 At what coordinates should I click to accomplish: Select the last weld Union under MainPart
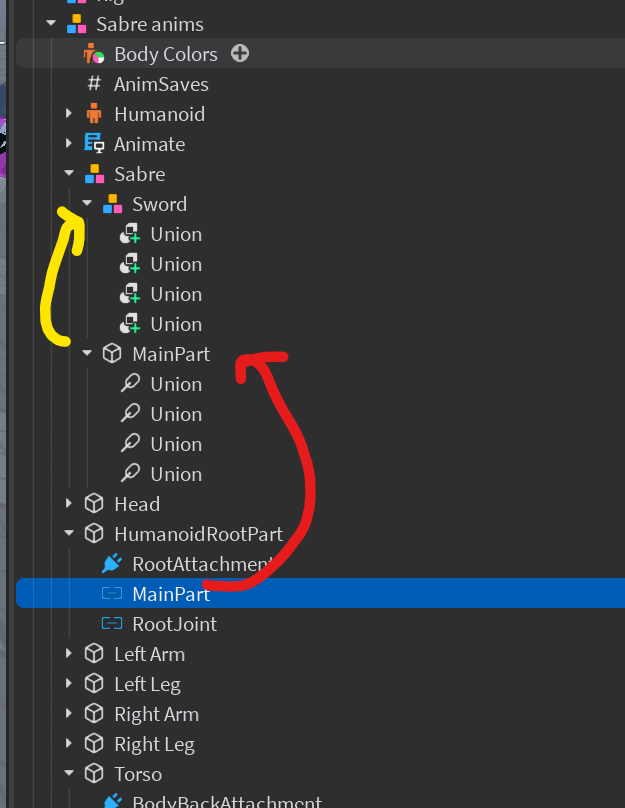(176, 474)
